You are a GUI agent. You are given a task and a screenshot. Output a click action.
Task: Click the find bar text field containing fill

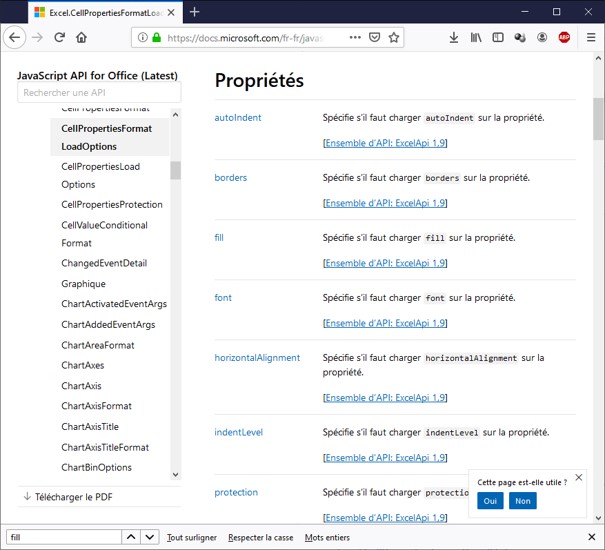(x=64, y=537)
